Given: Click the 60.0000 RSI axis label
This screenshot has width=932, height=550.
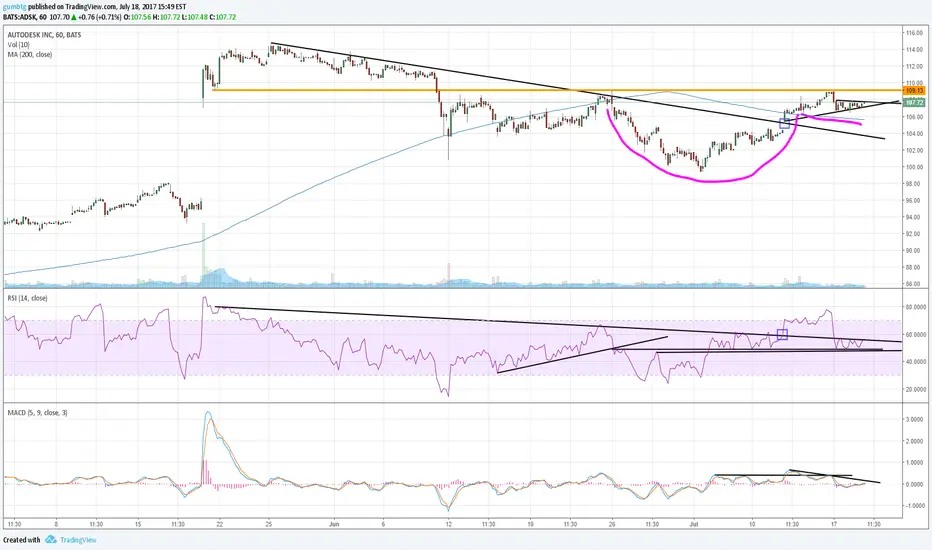Looking at the screenshot, I should pyautogui.click(x=915, y=335).
